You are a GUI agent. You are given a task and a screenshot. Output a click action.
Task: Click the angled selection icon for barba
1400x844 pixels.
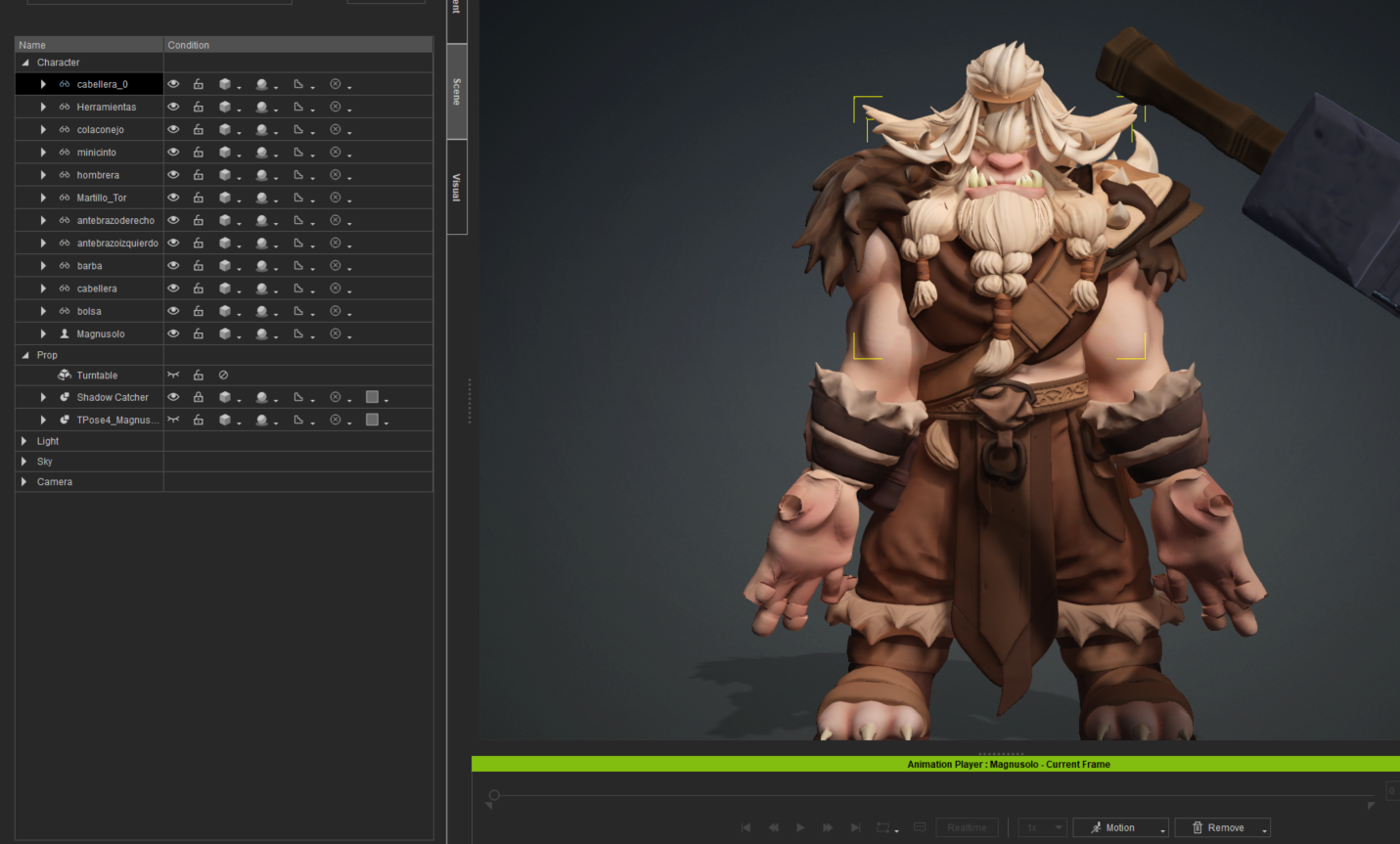298,266
